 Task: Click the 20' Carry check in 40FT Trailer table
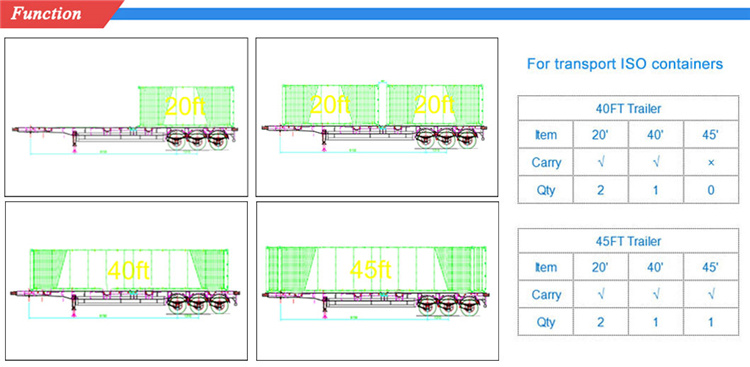point(600,163)
